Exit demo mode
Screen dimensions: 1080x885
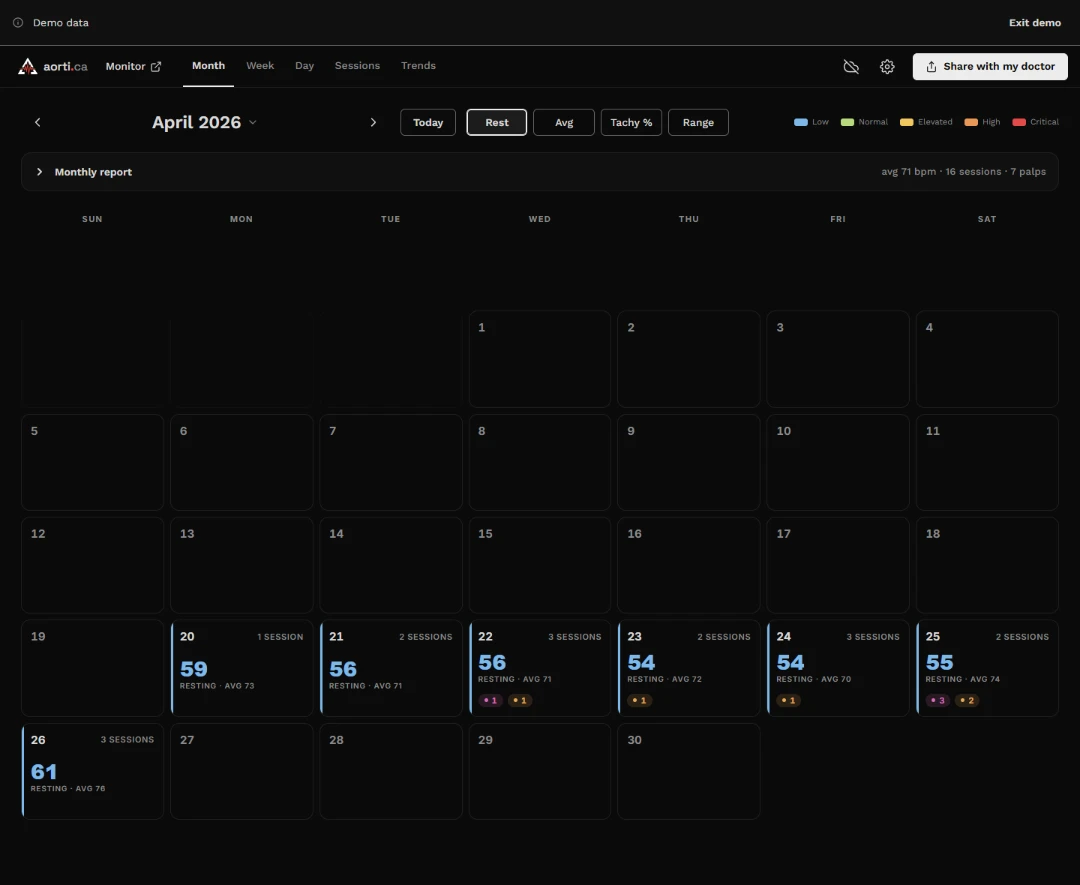1035,23
